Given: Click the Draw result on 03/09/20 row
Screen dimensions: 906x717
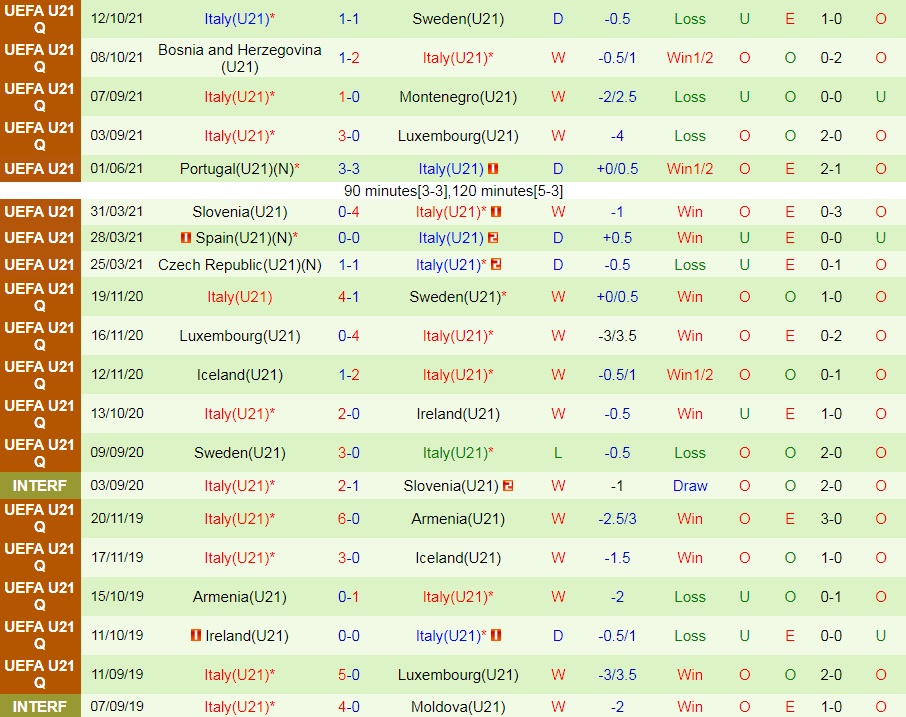Looking at the screenshot, I should click(x=690, y=486).
